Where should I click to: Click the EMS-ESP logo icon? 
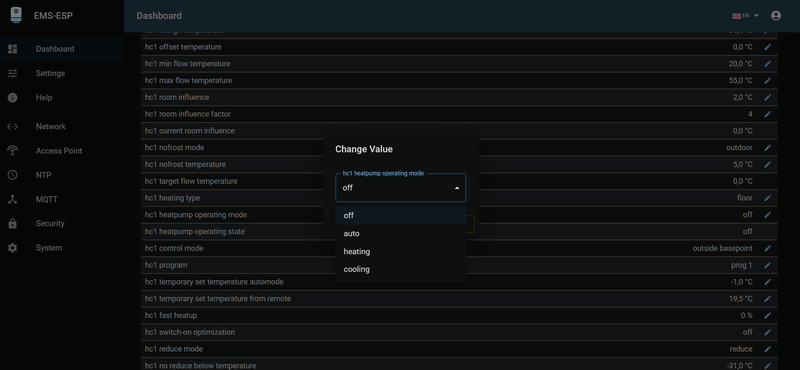click(x=16, y=15)
